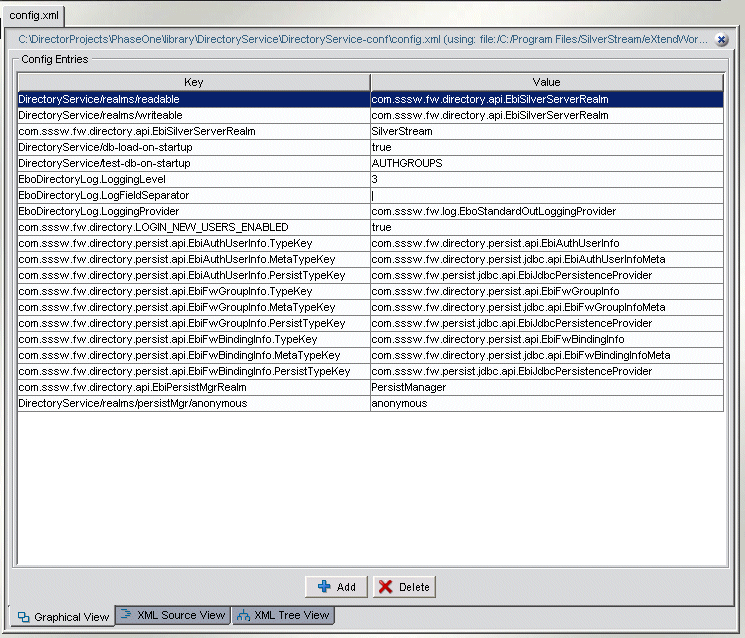Image resolution: width=745 pixels, height=638 pixels.
Task: Click the Add button
Action: (x=336, y=587)
